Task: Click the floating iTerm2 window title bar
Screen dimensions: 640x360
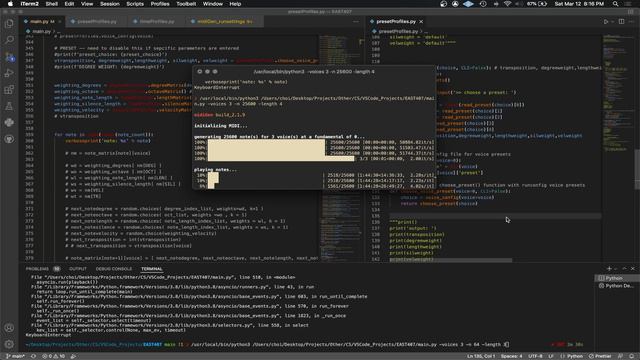Action: click(313, 71)
